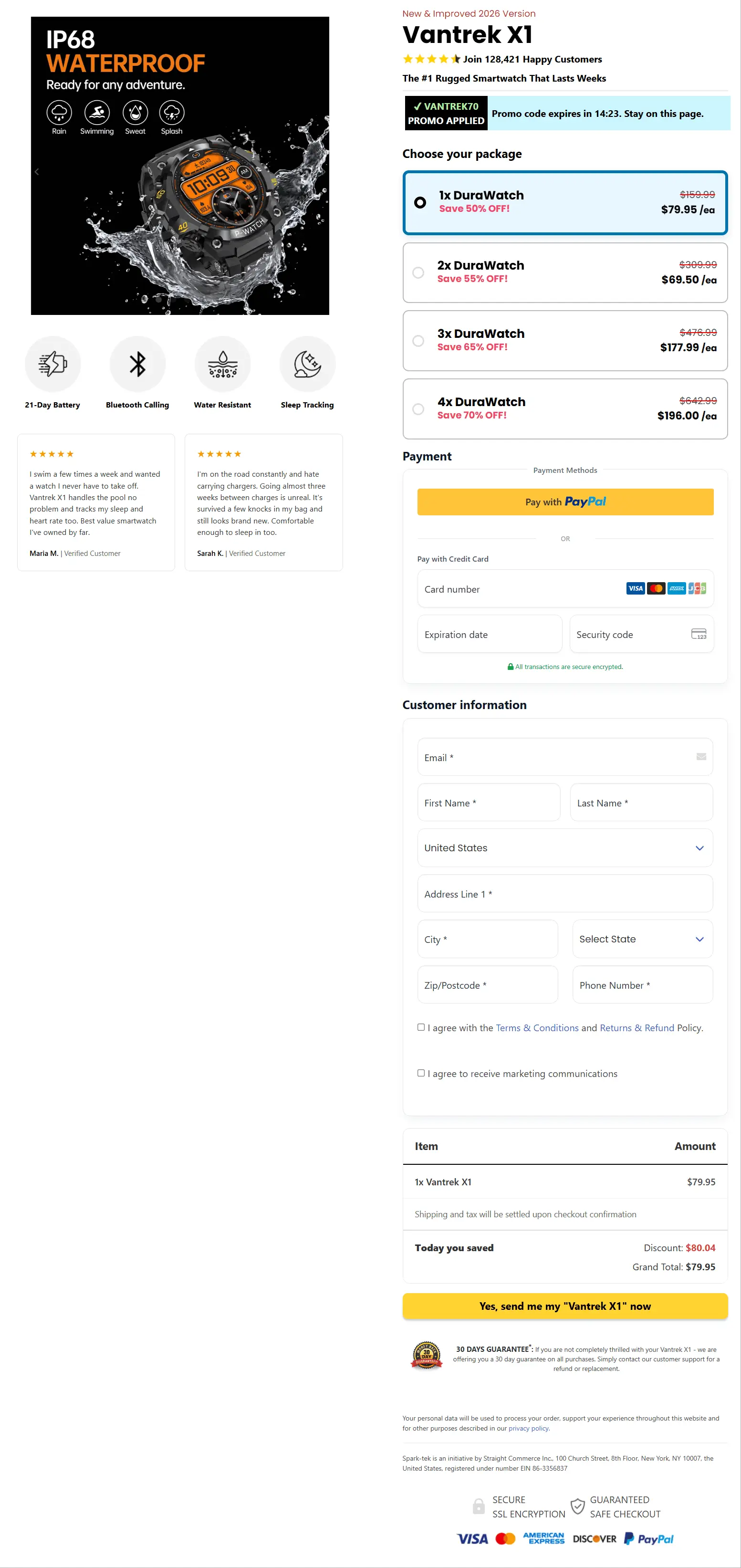
Task: Click Maria M.'s review card
Action: [x=96, y=502]
